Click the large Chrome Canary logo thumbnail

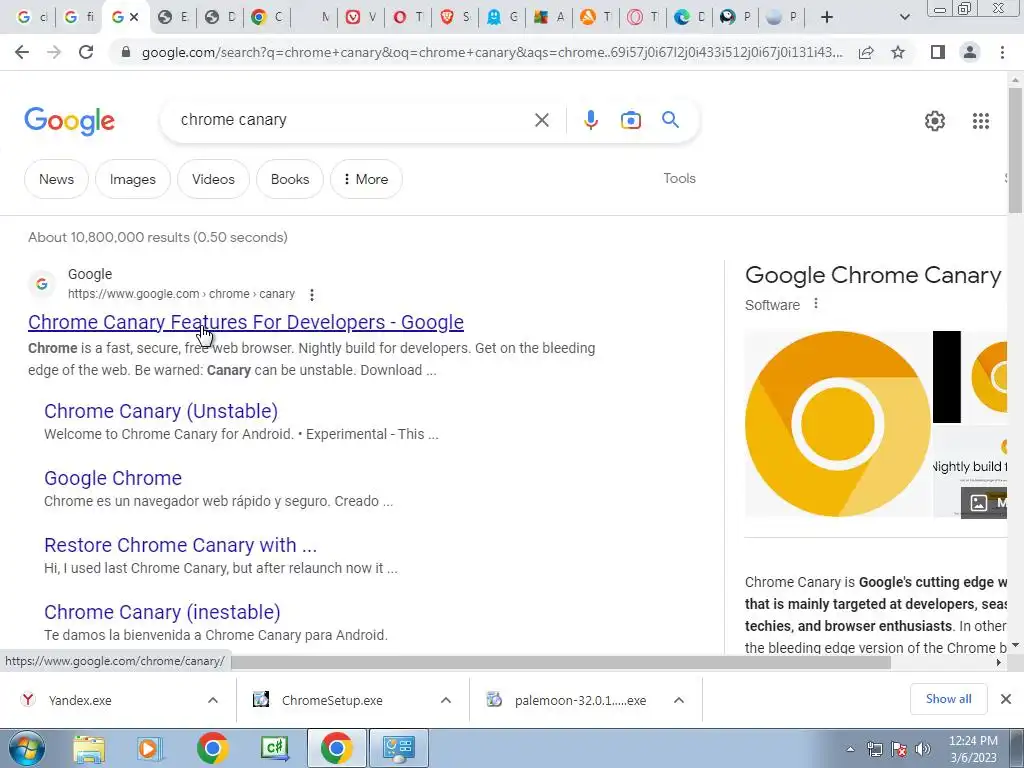[x=837, y=424]
